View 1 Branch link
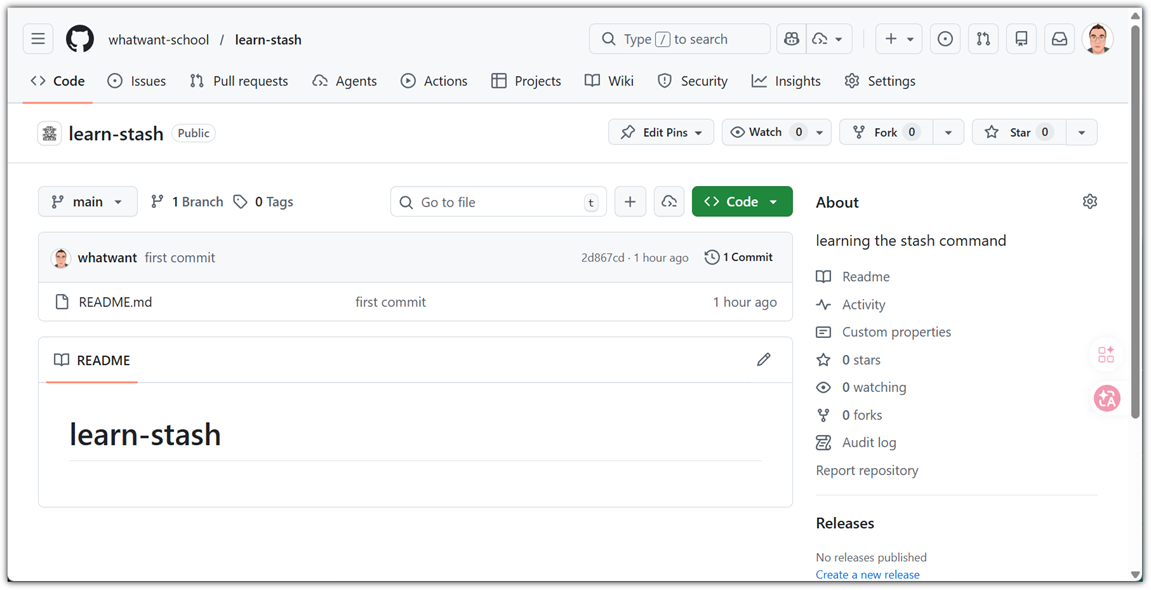This screenshot has width=1151, height=590. pyautogui.click(x=187, y=202)
